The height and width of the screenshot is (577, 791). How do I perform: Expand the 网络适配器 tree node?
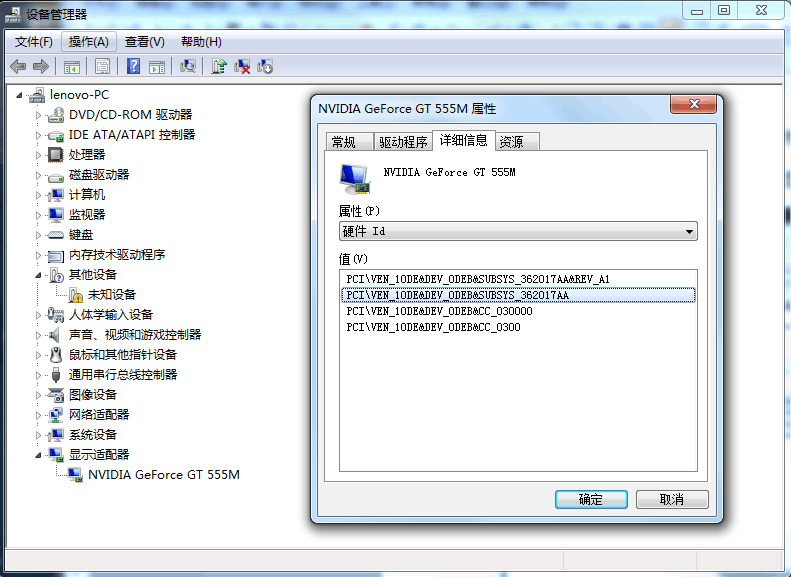tap(38, 415)
